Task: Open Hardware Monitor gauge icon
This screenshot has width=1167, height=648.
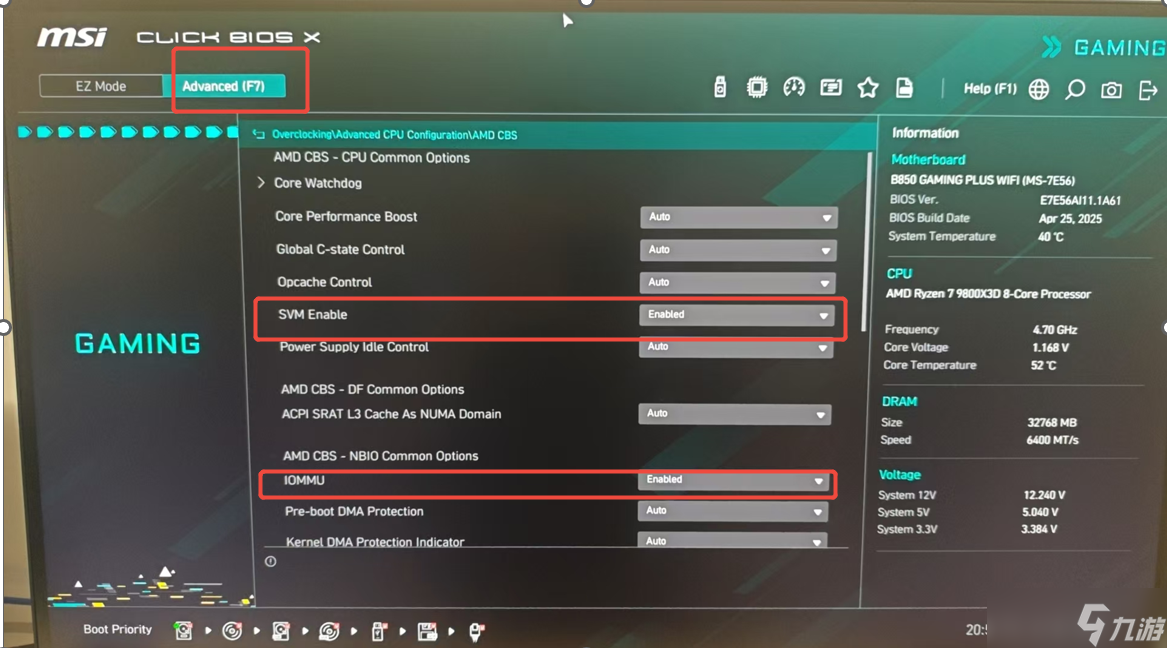Action: tap(793, 88)
